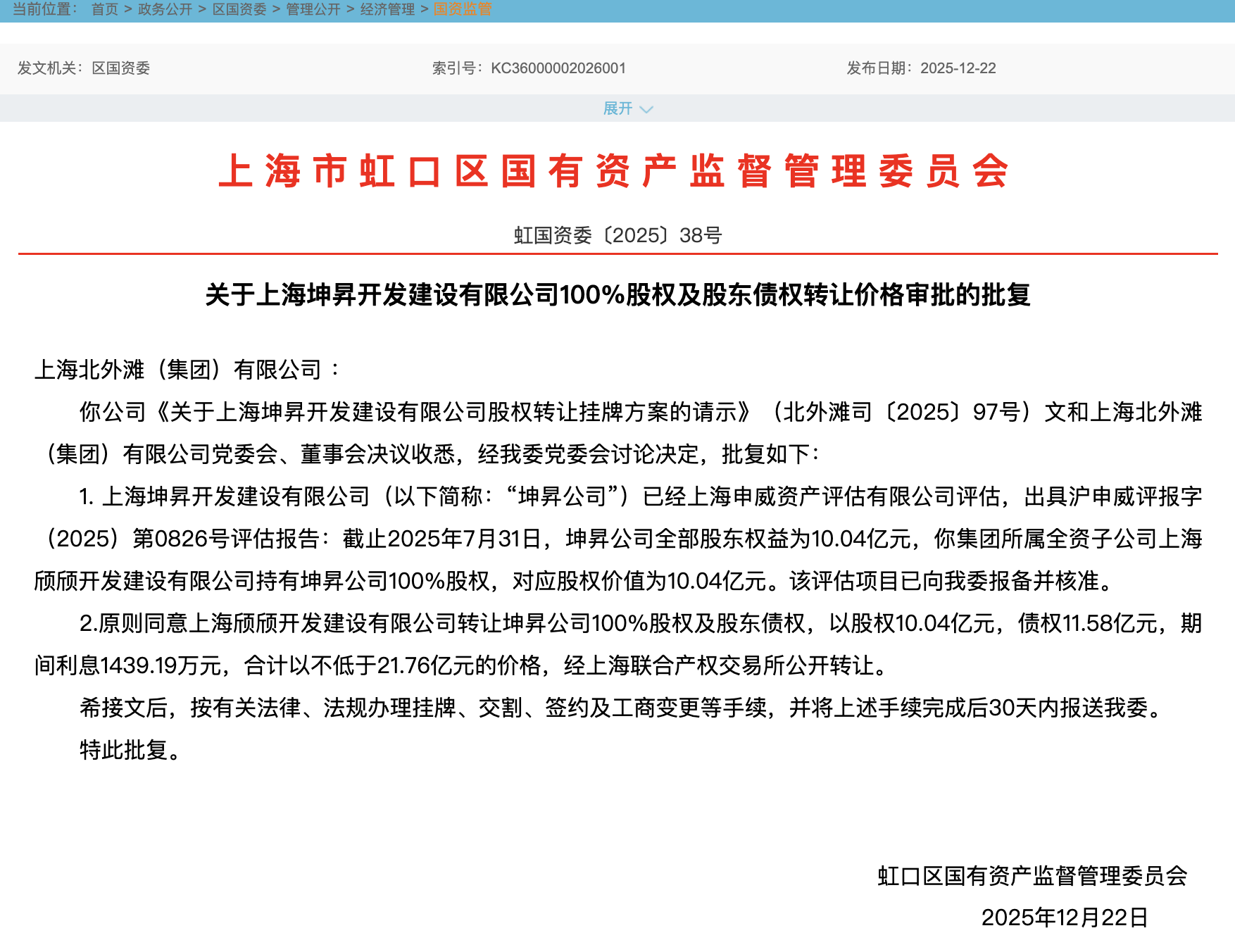Expand metadata with 展开 toggle
The height and width of the screenshot is (952, 1235).
[x=617, y=108]
